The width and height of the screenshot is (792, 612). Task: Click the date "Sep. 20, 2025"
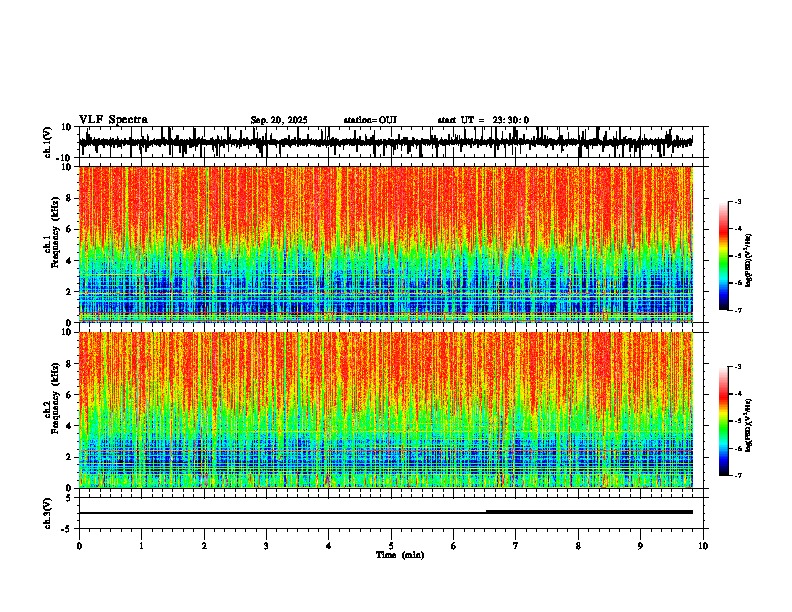[x=279, y=120]
